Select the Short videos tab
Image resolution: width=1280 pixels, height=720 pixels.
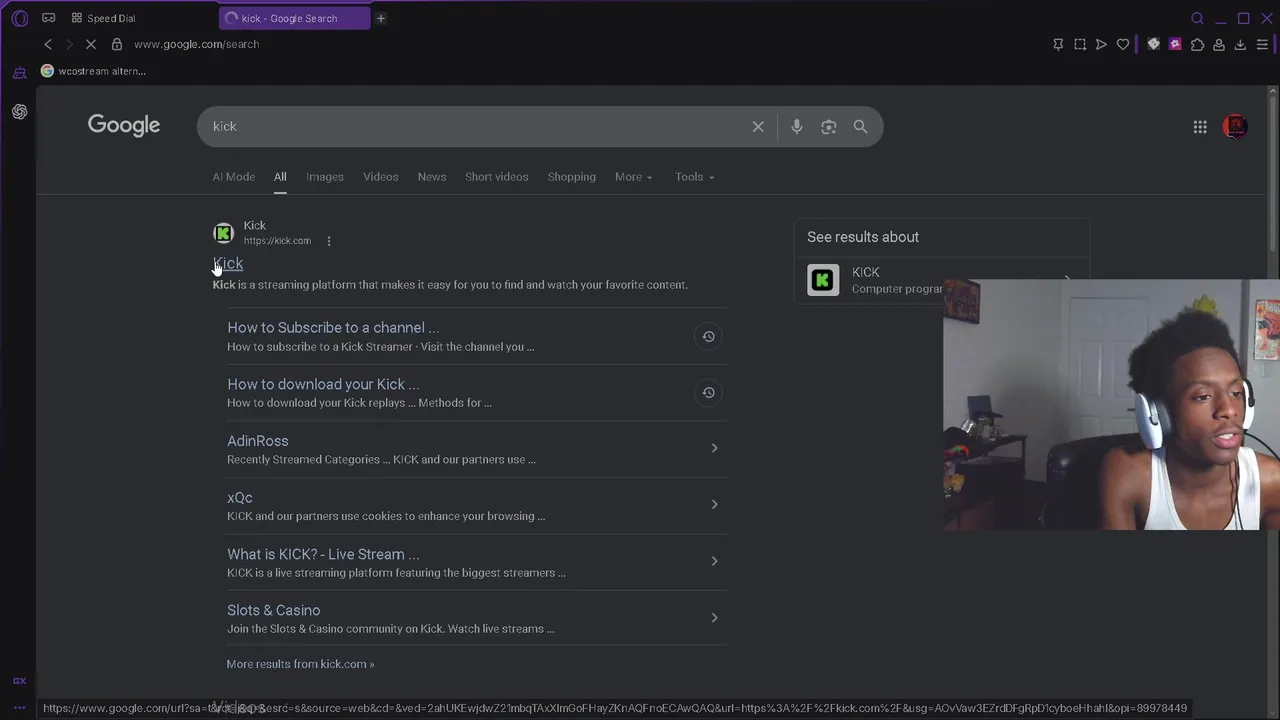pyautogui.click(x=496, y=177)
